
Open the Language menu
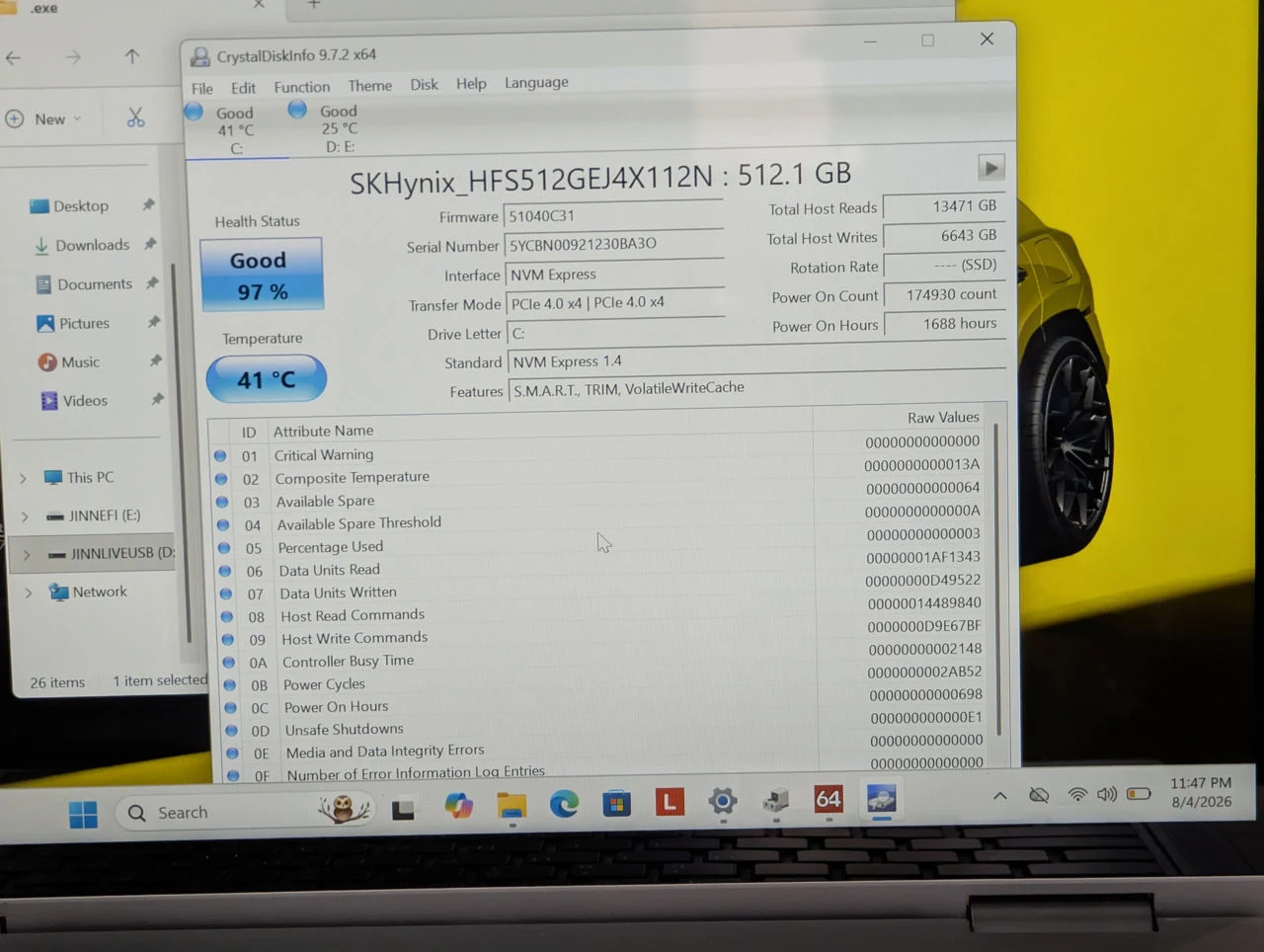pyautogui.click(x=536, y=83)
